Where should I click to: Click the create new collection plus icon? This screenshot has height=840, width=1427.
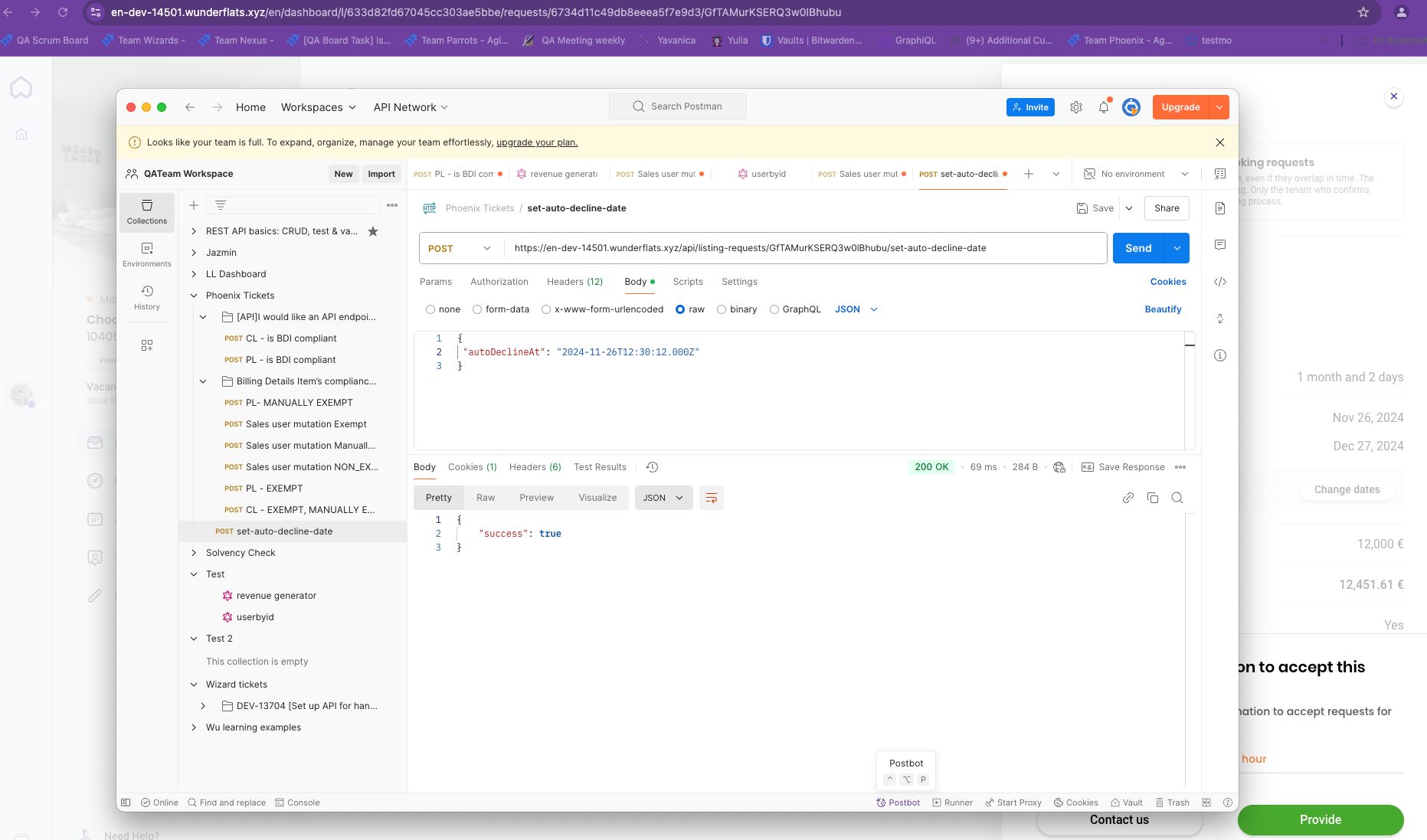point(194,205)
